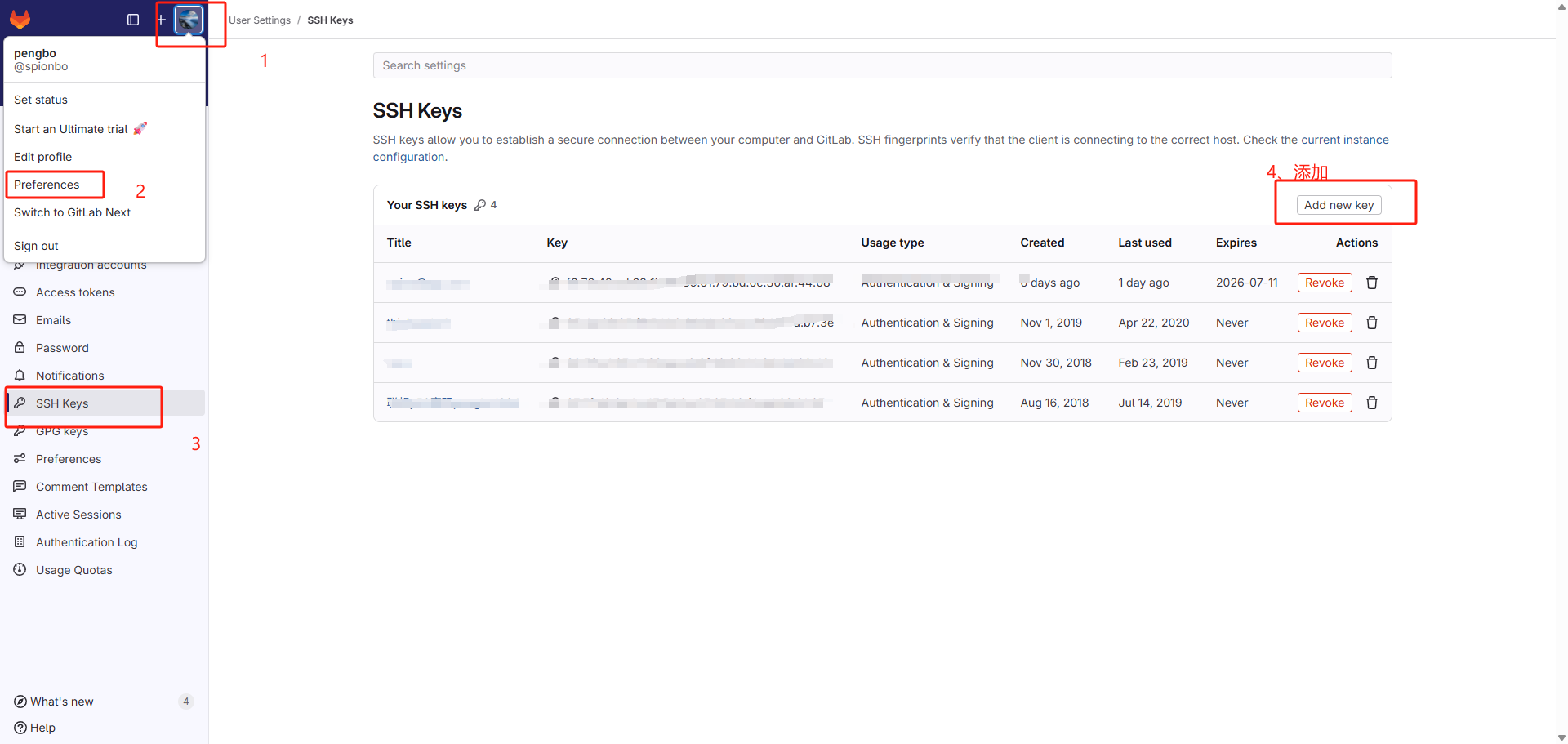Click the Add new key button
Screen dimensions: 1568x744
click(1339, 204)
